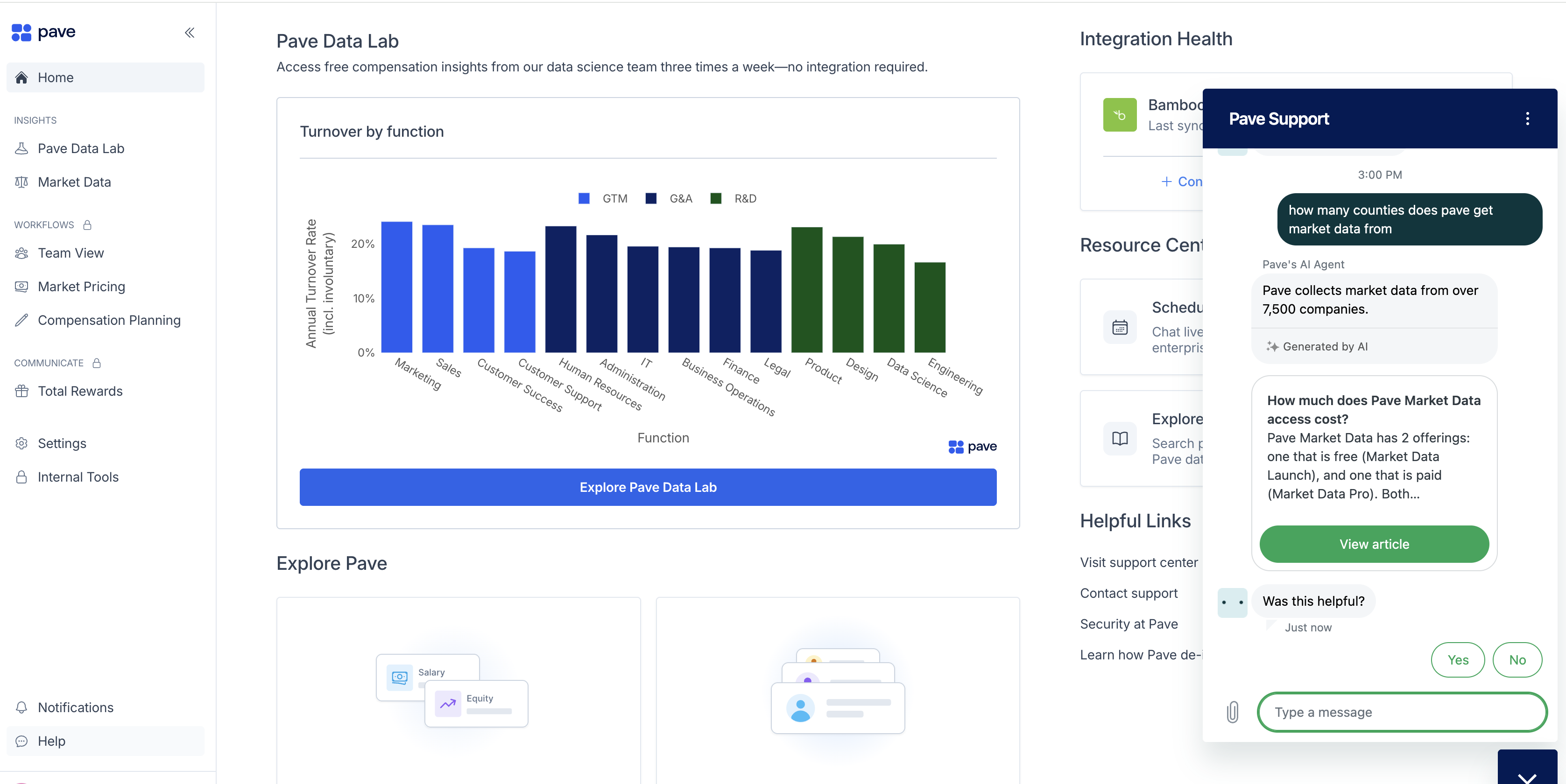This screenshot has width=1566, height=784.
Task: Click the profile cards illustration
Action: (838, 691)
